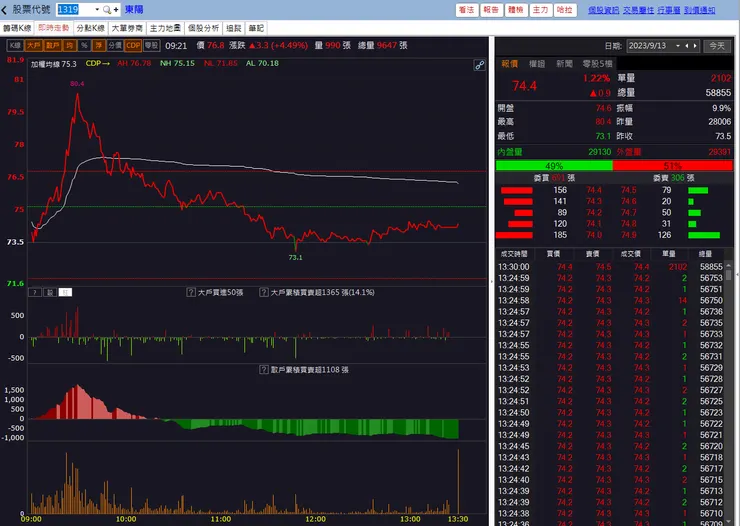Open the 個股資訊 link
This screenshot has height=526, width=740.
[x=604, y=10]
